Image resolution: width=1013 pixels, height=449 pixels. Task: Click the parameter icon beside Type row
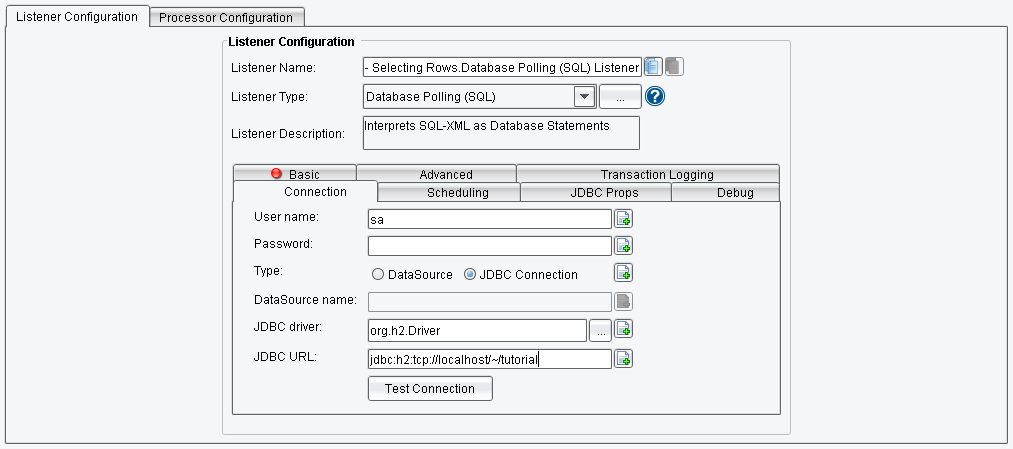[x=623, y=273]
